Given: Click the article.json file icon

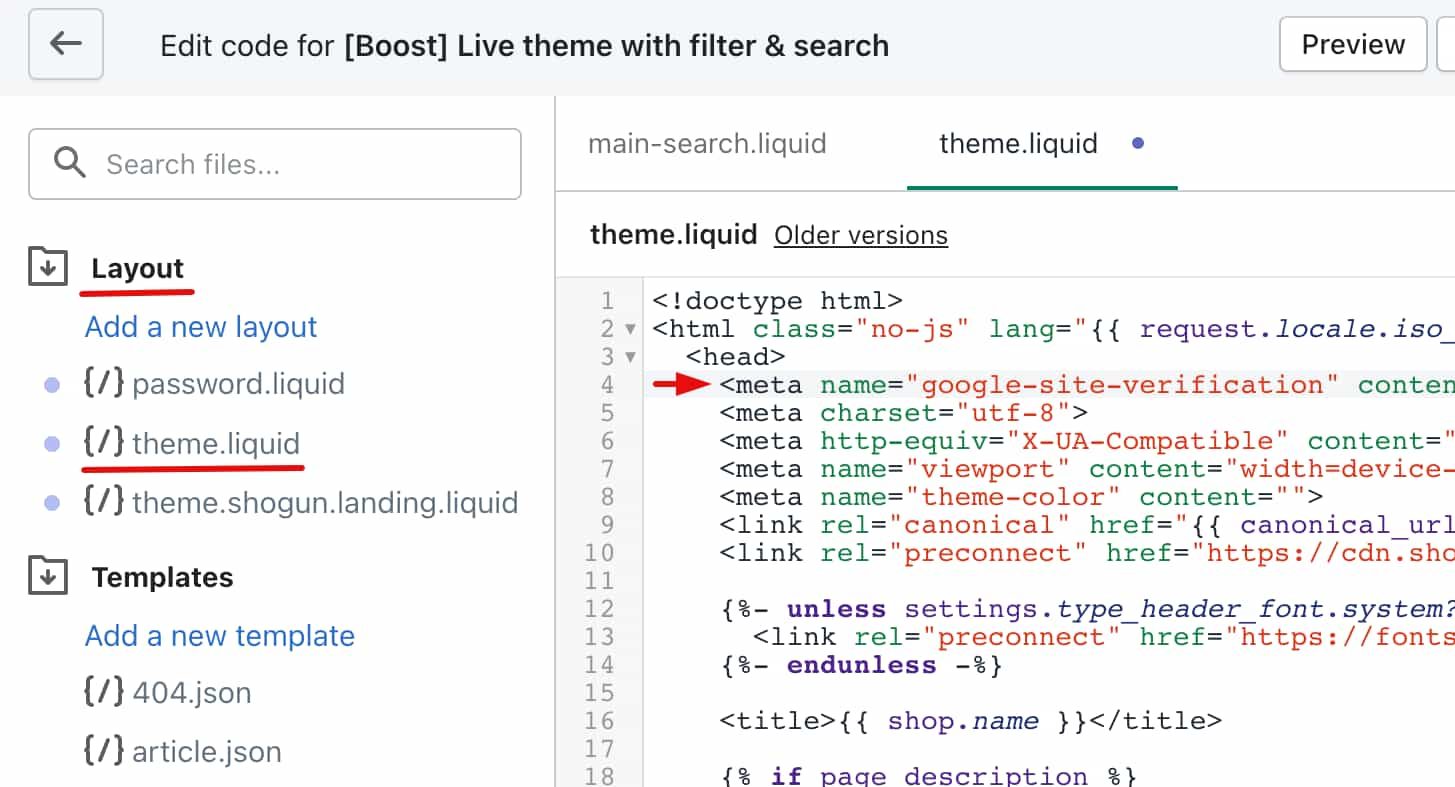Looking at the screenshot, I should pos(105,751).
